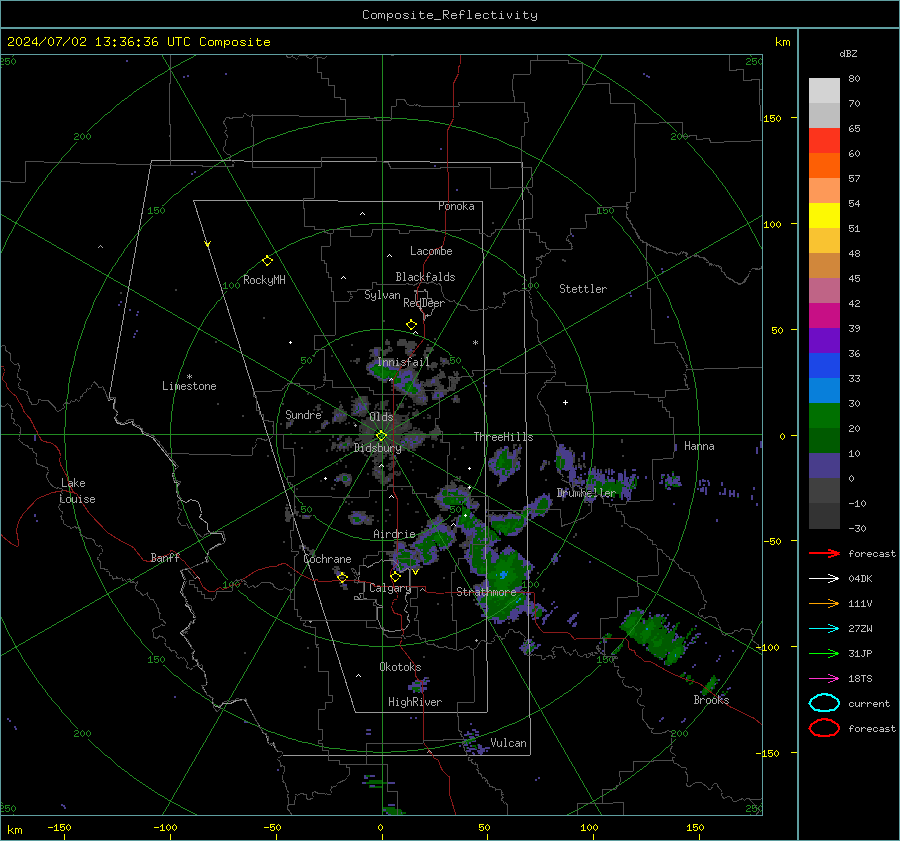This screenshot has width=900, height=841.
Task: Click the yellow diamond marker below Cochrane
Action: (x=343, y=577)
